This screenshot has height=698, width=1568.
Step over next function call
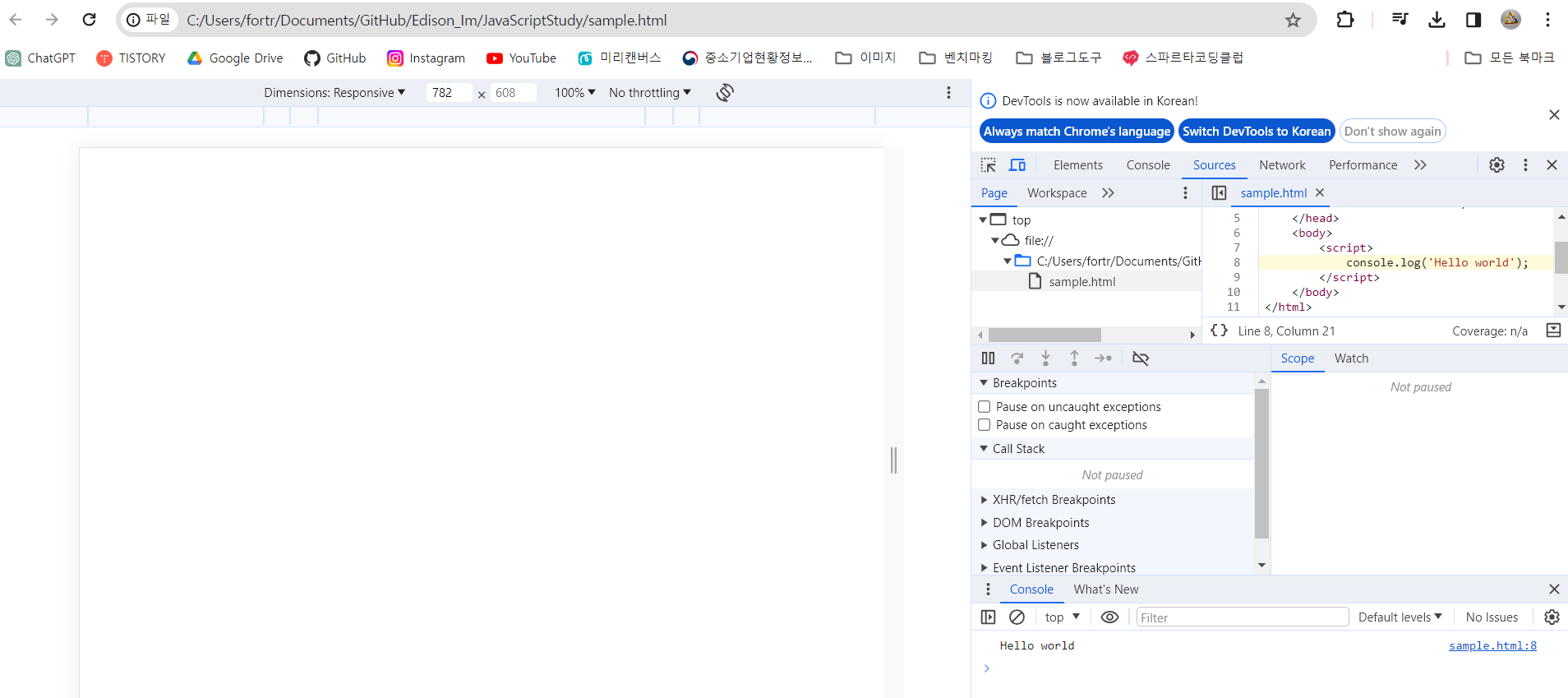(1017, 358)
